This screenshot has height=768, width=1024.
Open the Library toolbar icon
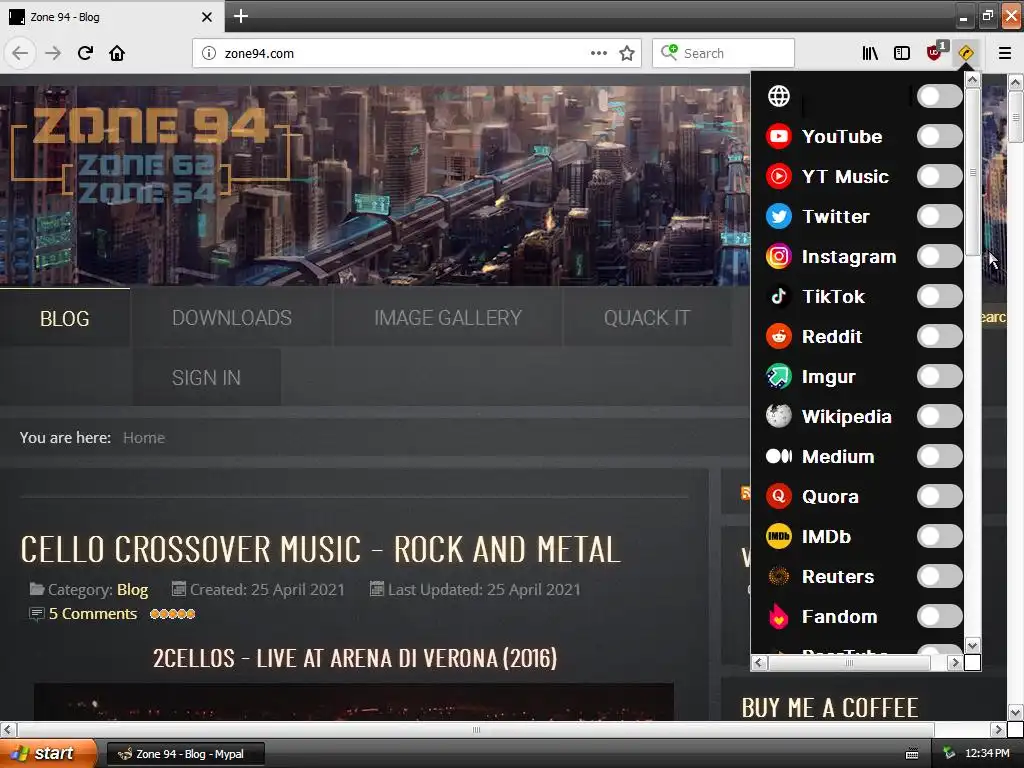[x=870, y=53]
